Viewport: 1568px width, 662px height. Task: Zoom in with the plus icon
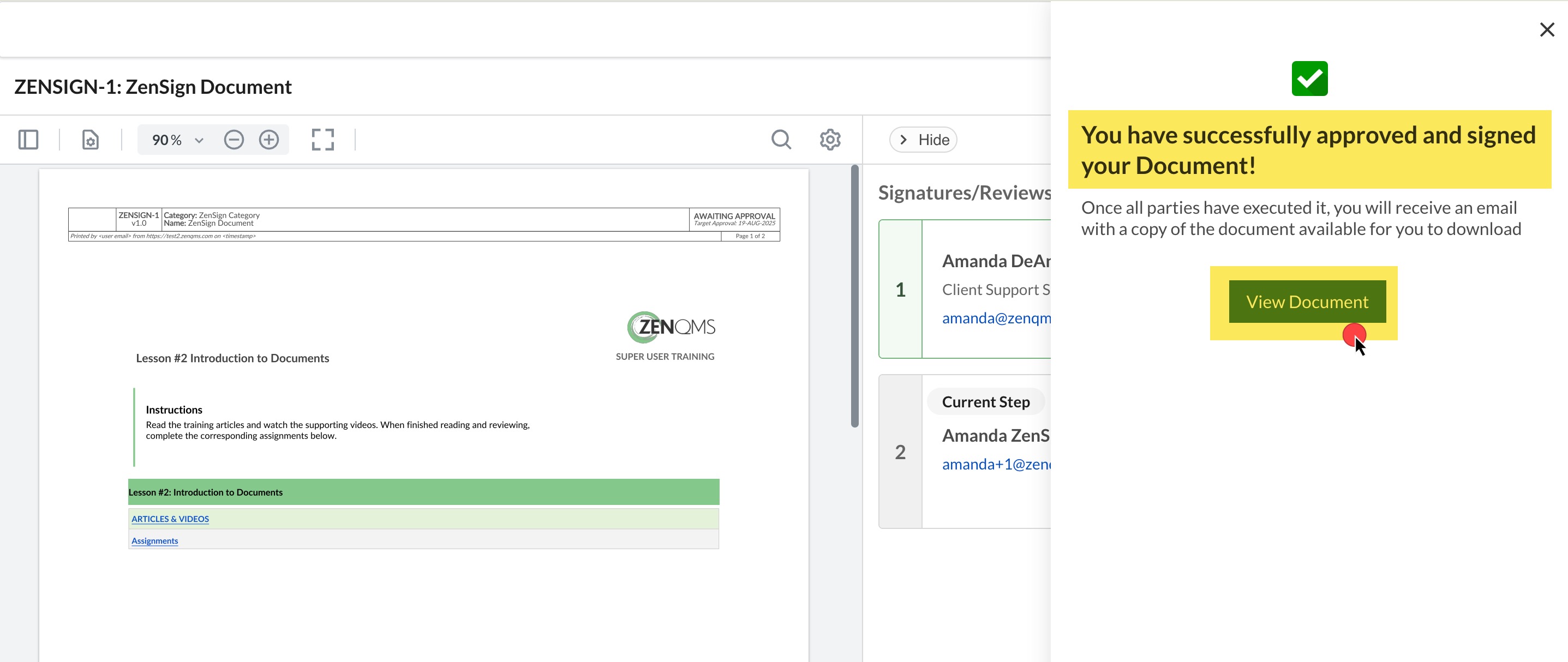pos(269,140)
